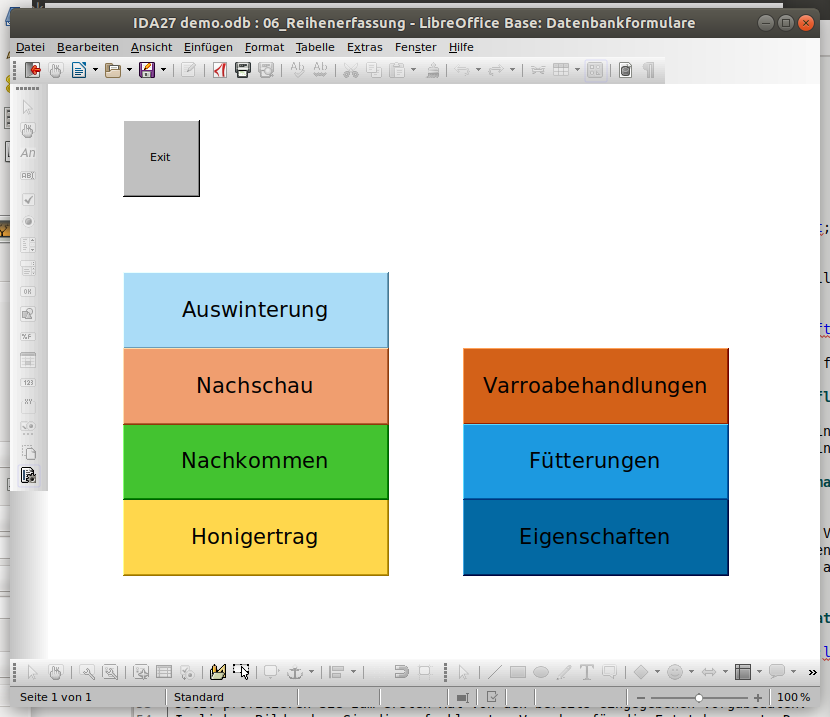
Task: Click the zoom out minus button
Action: [640, 698]
